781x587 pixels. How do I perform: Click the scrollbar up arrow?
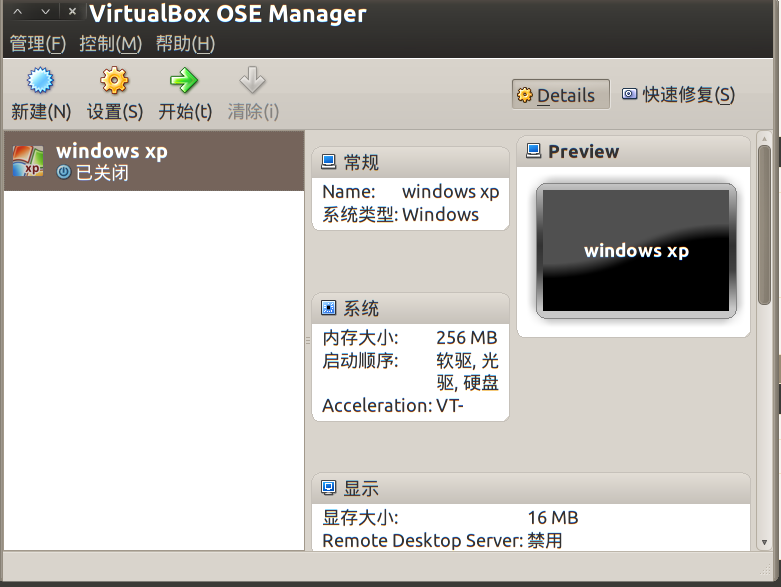[x=764, y=138]
